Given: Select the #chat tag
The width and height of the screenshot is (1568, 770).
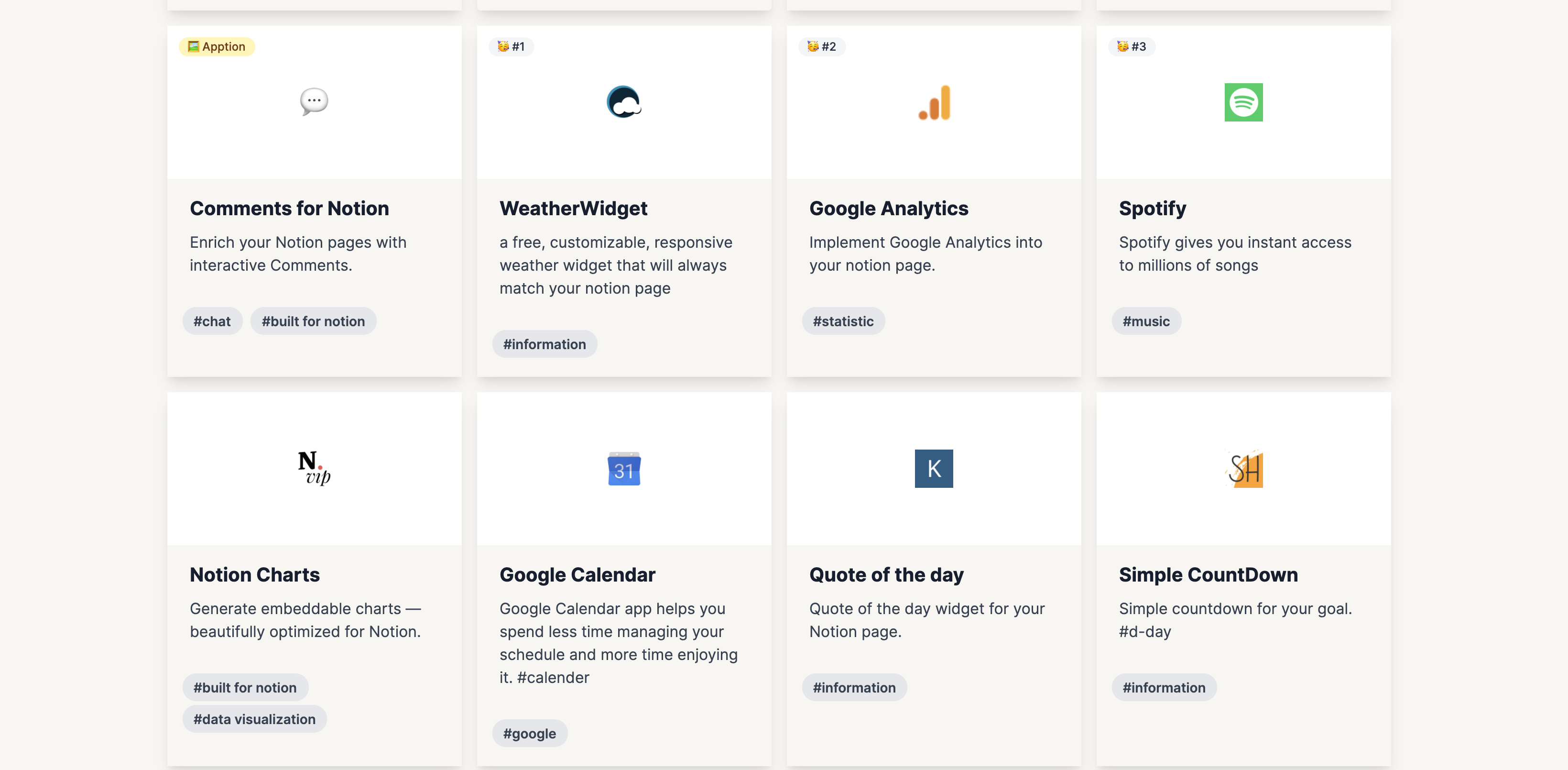Looking at the screenshot, I should click(x=212, y=321).
